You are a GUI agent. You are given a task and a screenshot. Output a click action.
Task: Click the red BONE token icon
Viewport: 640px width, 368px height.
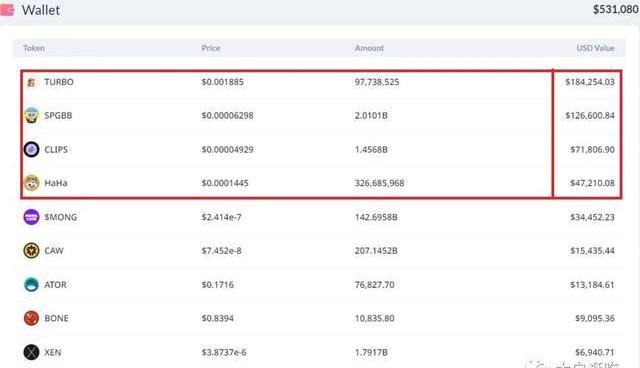31,318
